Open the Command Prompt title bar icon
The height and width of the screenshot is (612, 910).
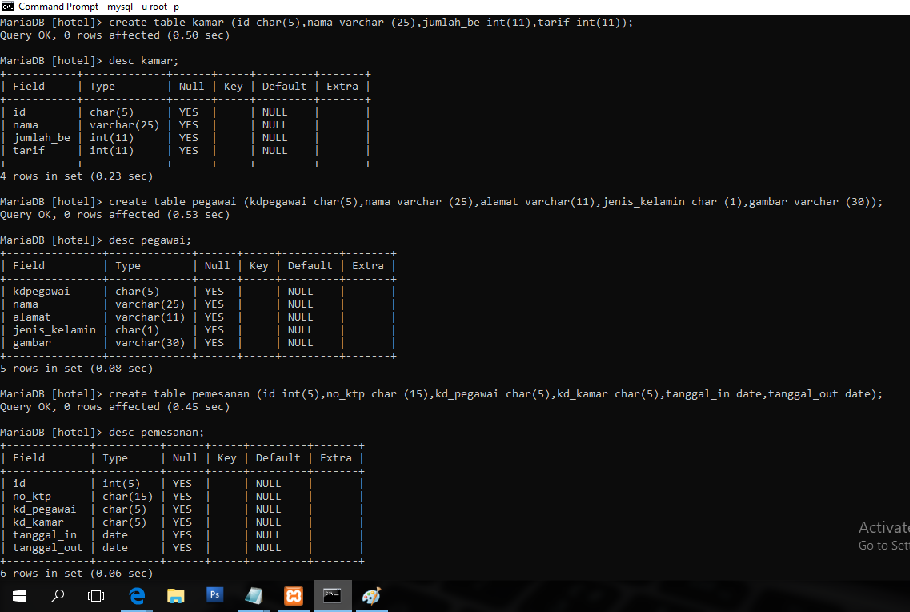pos(7,6)
